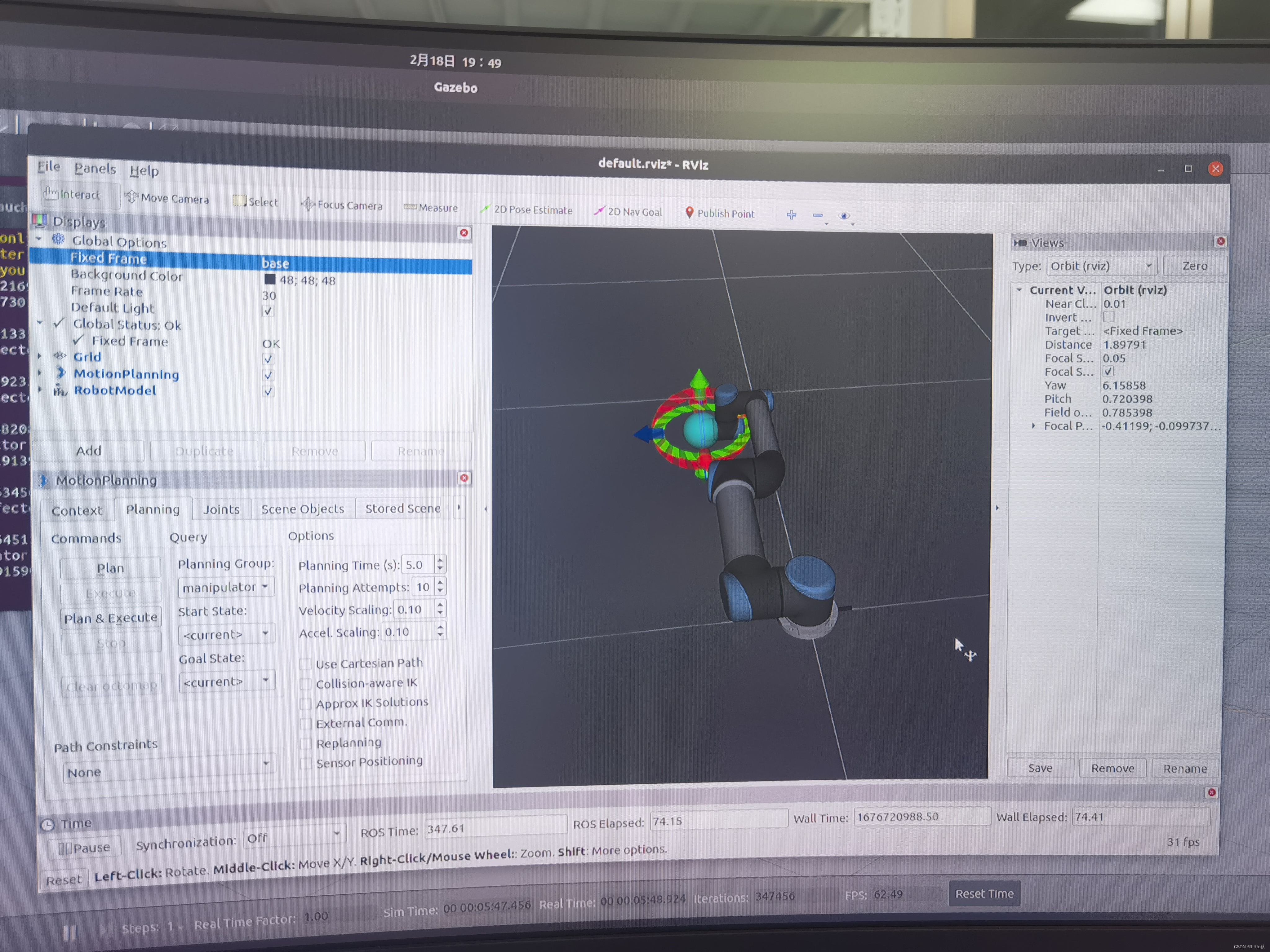Open the Panels menu
Viewport: 1270px width, 952px height.
coord(95,169)
